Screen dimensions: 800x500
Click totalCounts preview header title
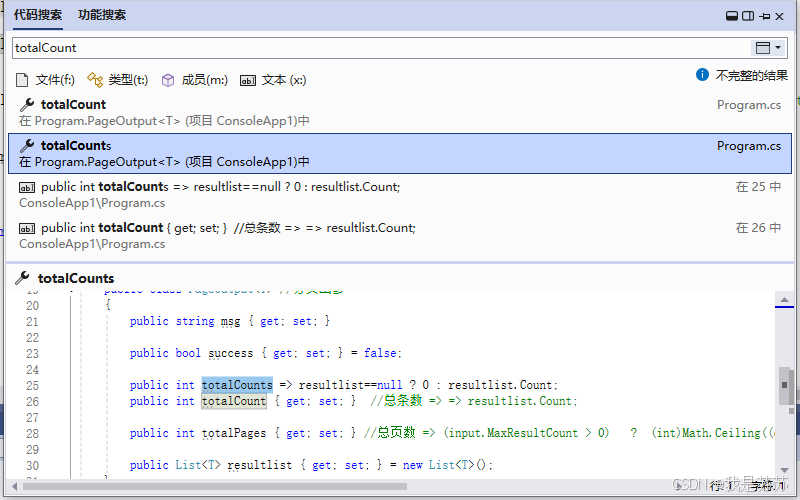point(76,279)
